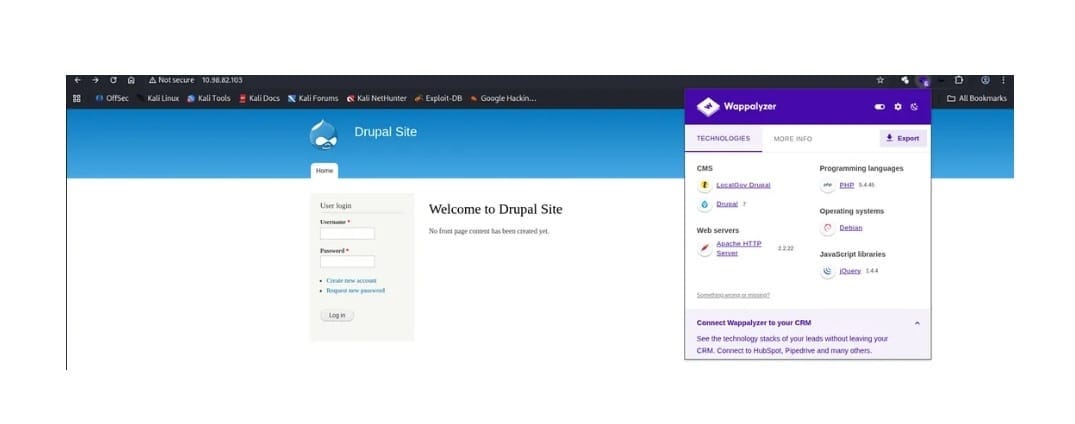Open the All Bookmarks folder
The height and width of the screenshot is (424, 1075).
tap(977, 98)
